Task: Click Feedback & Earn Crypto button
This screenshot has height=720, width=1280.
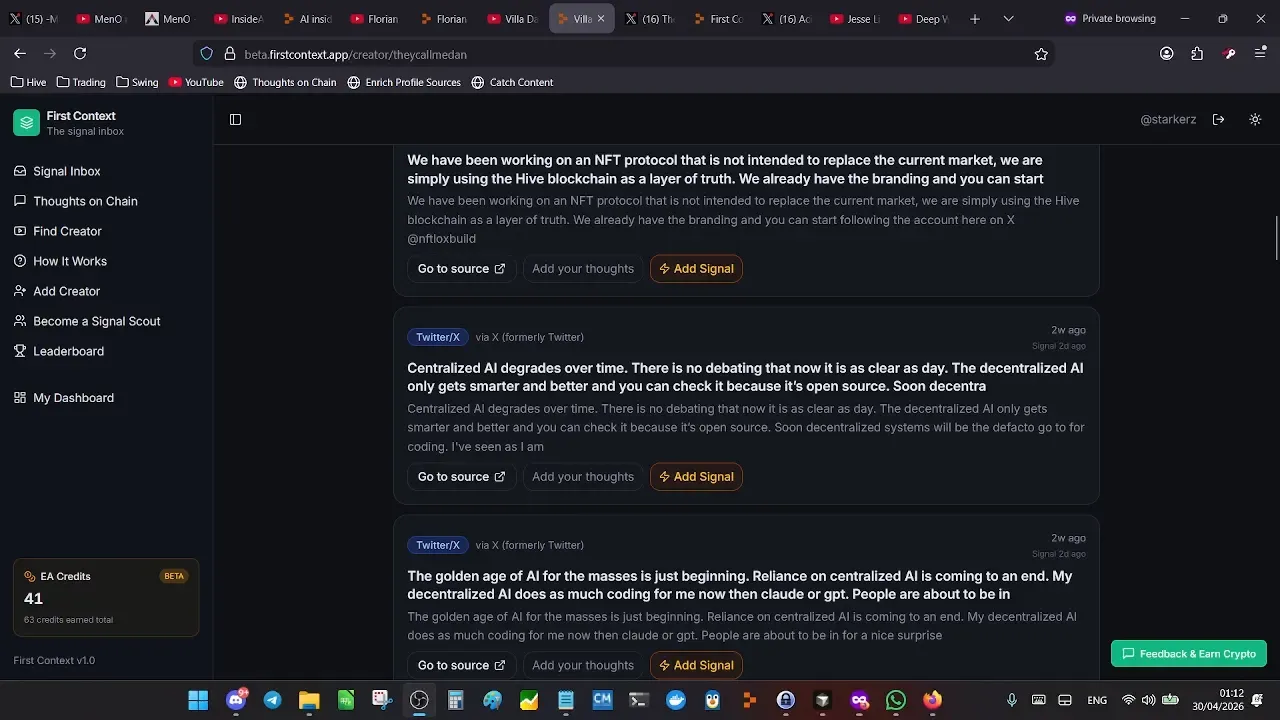Action: [x=1189, y=654]
